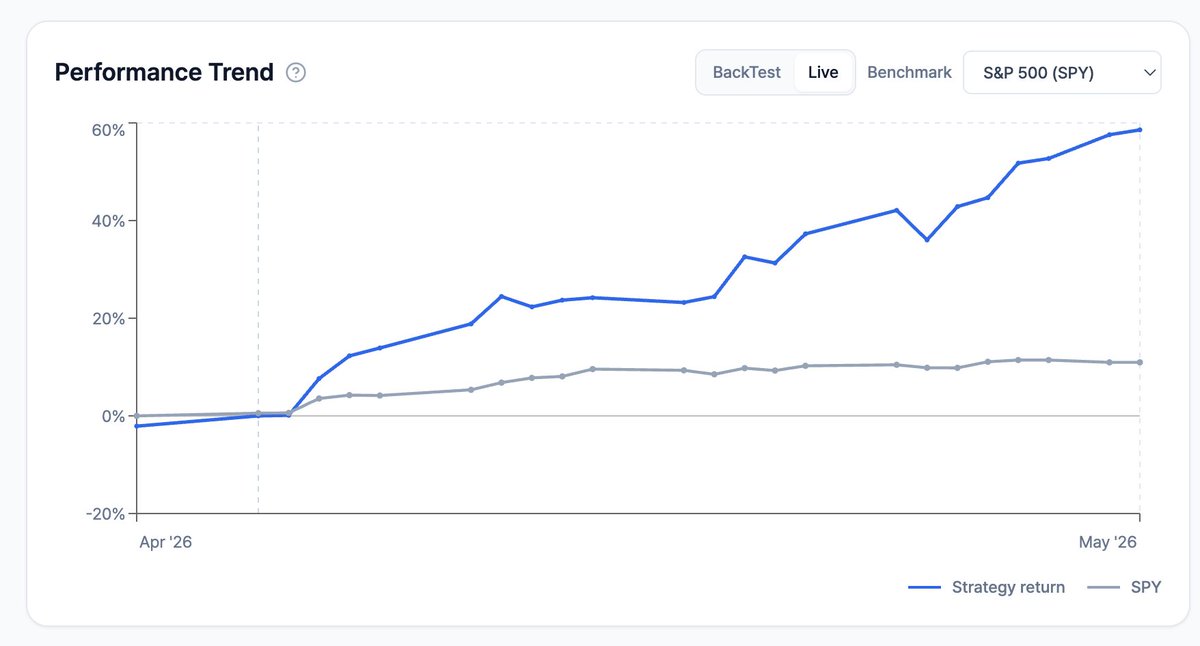This screenshot has width=1200, height=646.
Task: Open the S&P 500 (SPY) benchmark dropdown
Action: pos(1062,73)
